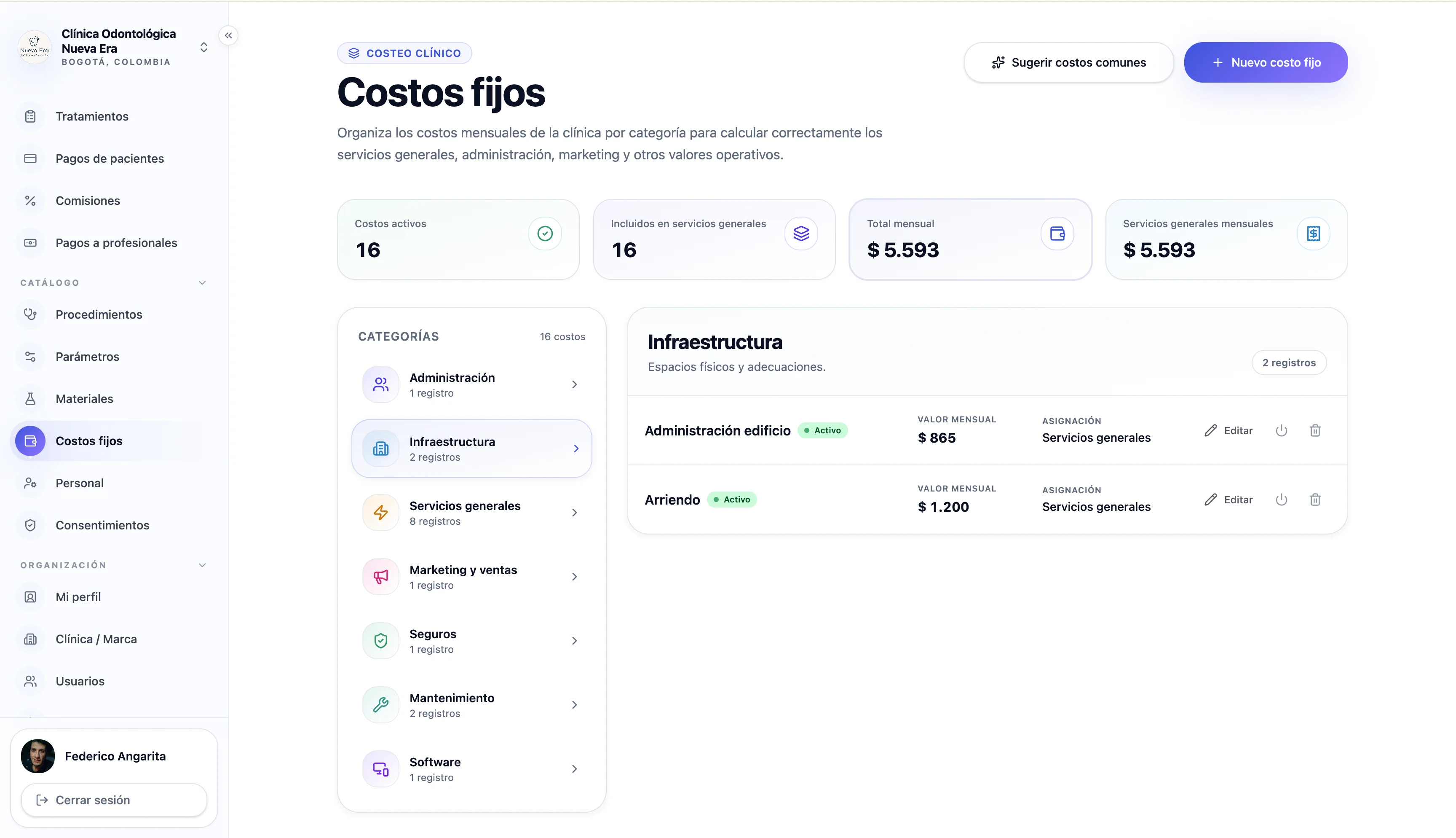Click the $ 865 monthly value
1456x838 pixels.
pyautogui.click(x=937, y=438)
